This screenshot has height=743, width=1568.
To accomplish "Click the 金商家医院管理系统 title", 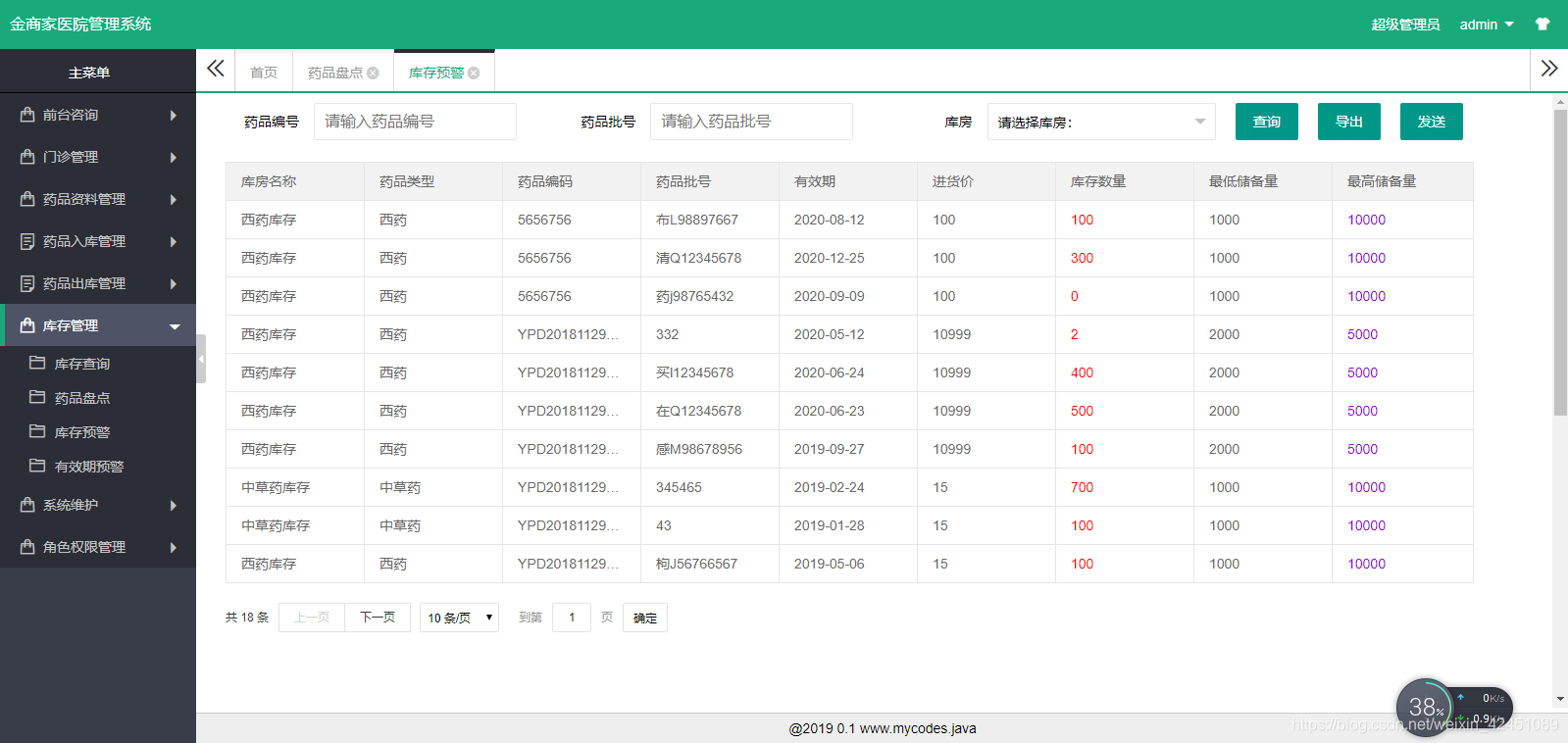I will point(80,24).
